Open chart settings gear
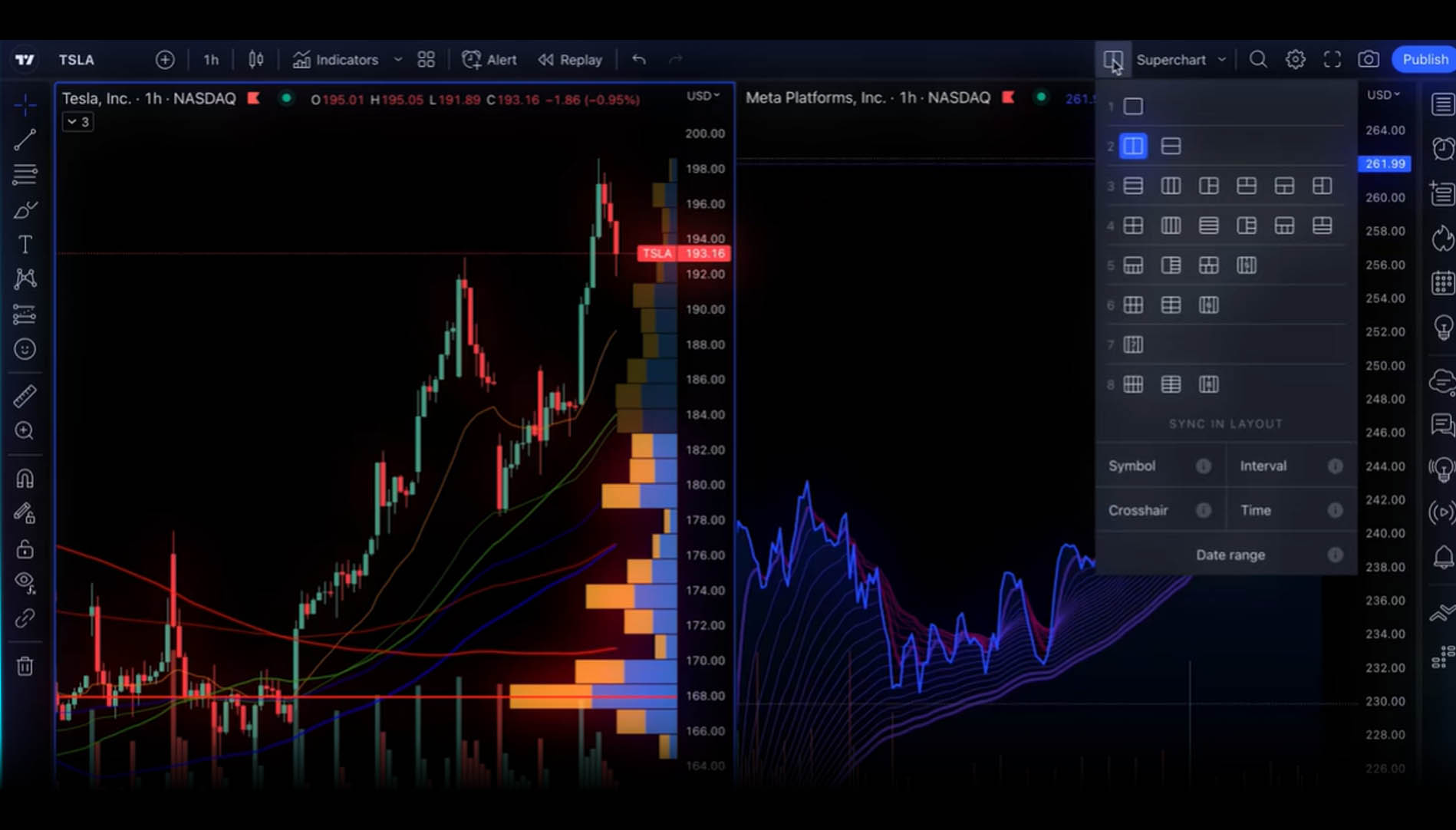This screenshot has width=1456, height=830. click(1296, 60)
